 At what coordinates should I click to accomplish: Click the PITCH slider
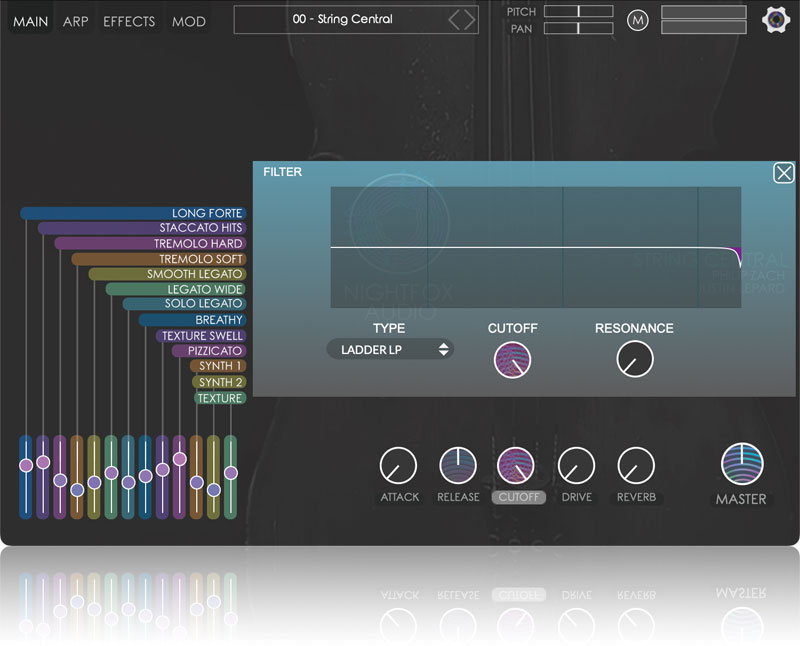coord(579,11)
